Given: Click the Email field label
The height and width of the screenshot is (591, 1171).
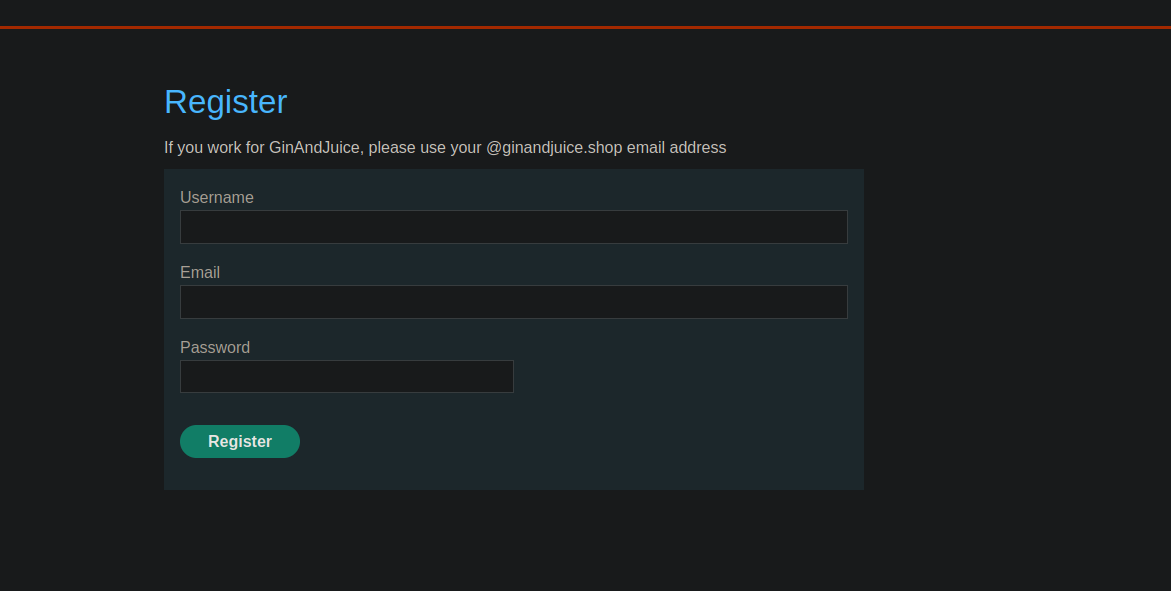Looking at the screenshot, I should 200,273.
